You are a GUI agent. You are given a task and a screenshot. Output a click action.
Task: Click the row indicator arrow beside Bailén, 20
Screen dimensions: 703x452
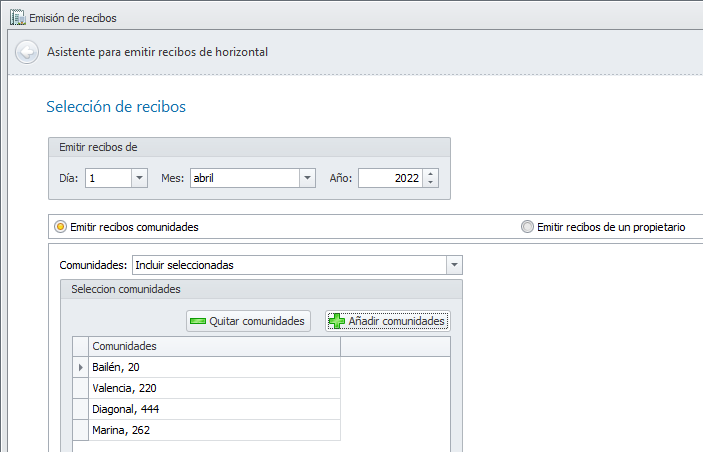pos(81,367)
